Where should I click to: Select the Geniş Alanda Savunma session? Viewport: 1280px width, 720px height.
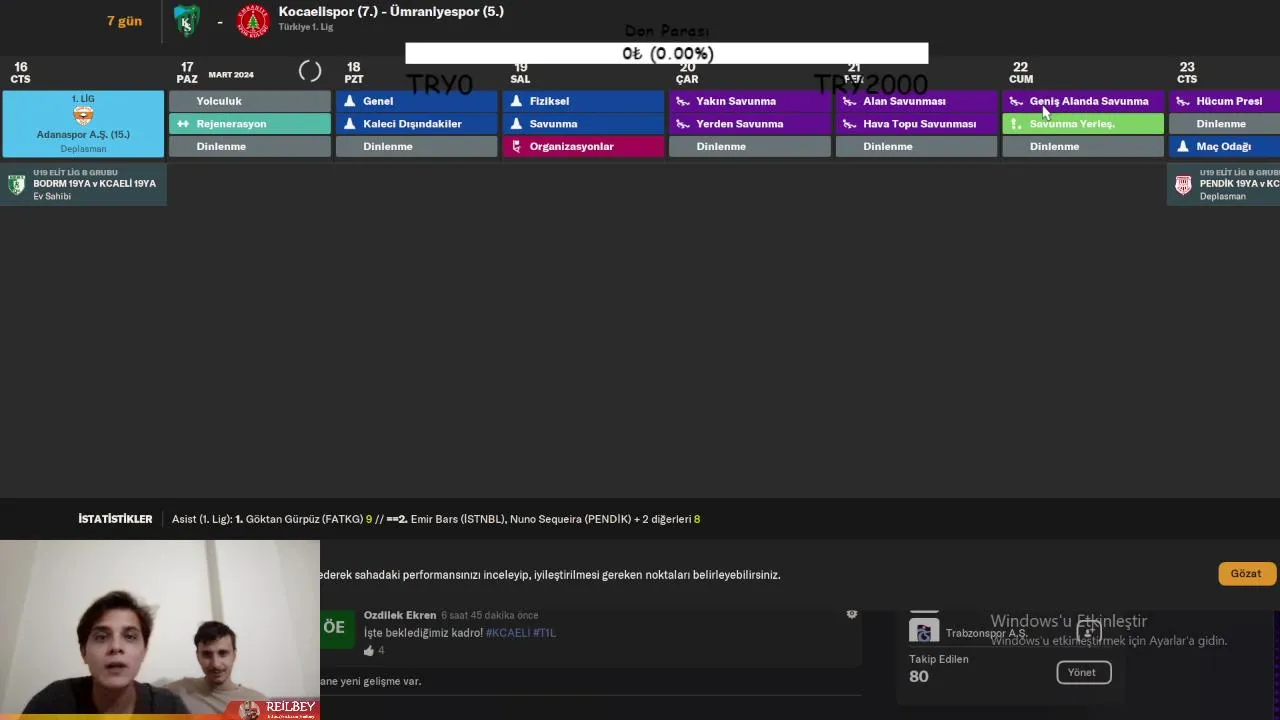(x=1083, y=101)
